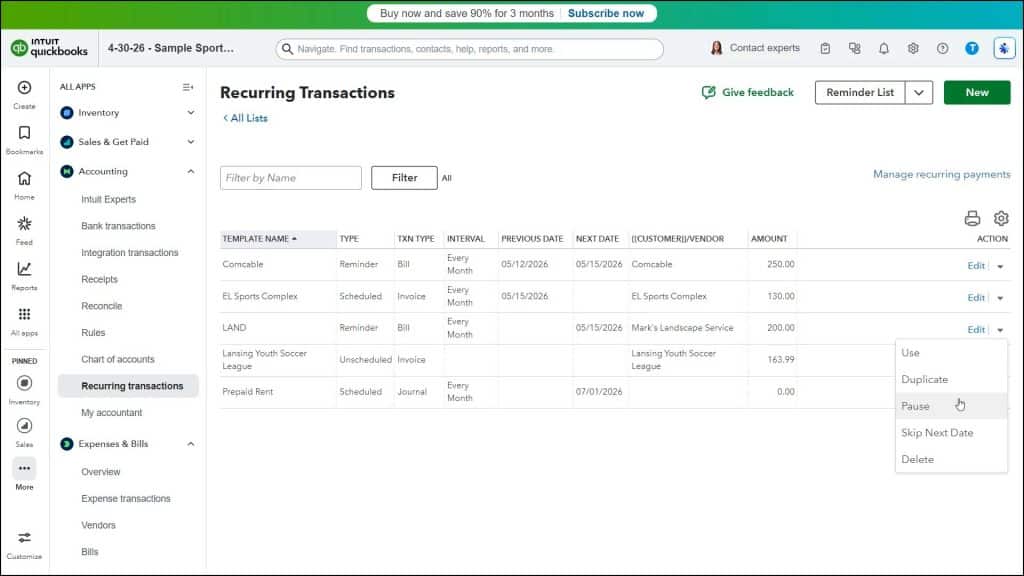This screenshot has width=1024, height=576.
Task: Open Integration transactions in sidebar
Action: point(129,253)
